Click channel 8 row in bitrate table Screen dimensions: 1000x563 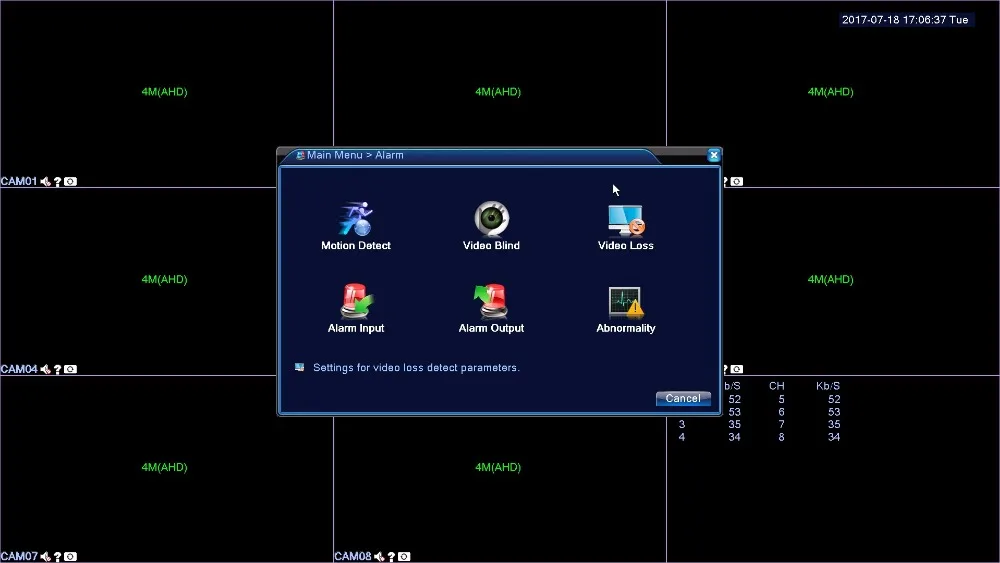click(807, 437)
